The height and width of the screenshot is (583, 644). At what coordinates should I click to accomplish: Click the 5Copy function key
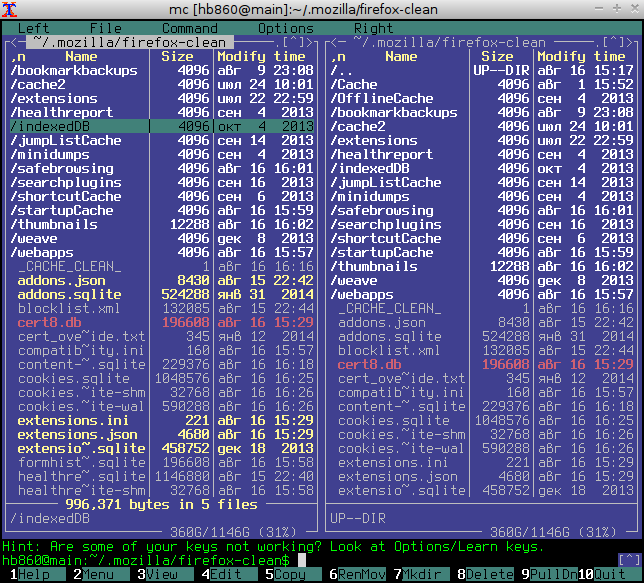click(294, 574)
